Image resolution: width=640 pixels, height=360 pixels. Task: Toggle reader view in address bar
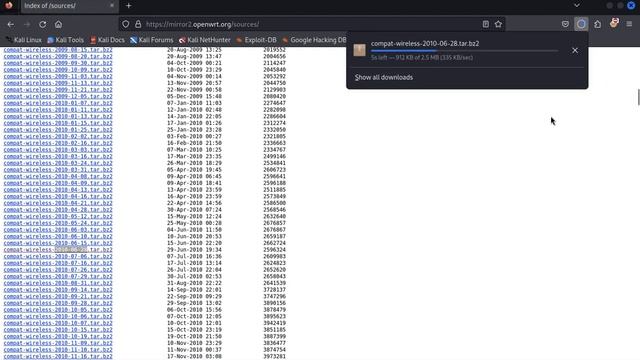pos(486,24)
